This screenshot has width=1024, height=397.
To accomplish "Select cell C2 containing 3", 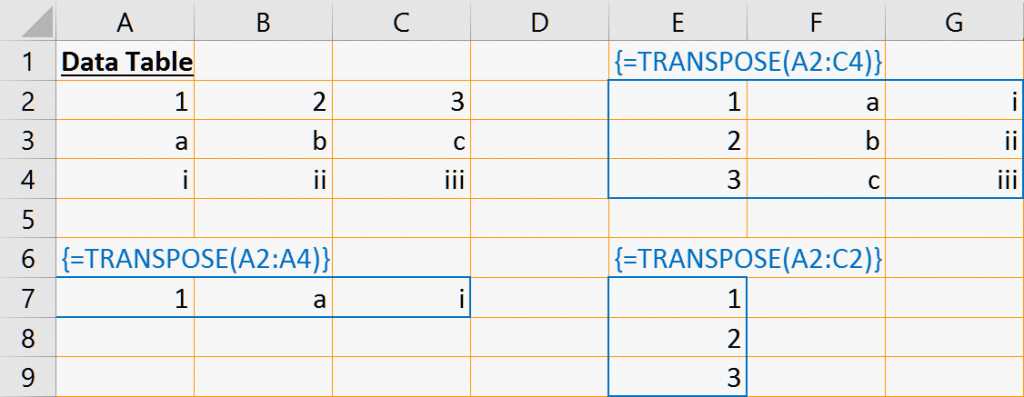I will pyautogui.click(x=402, y=101).
